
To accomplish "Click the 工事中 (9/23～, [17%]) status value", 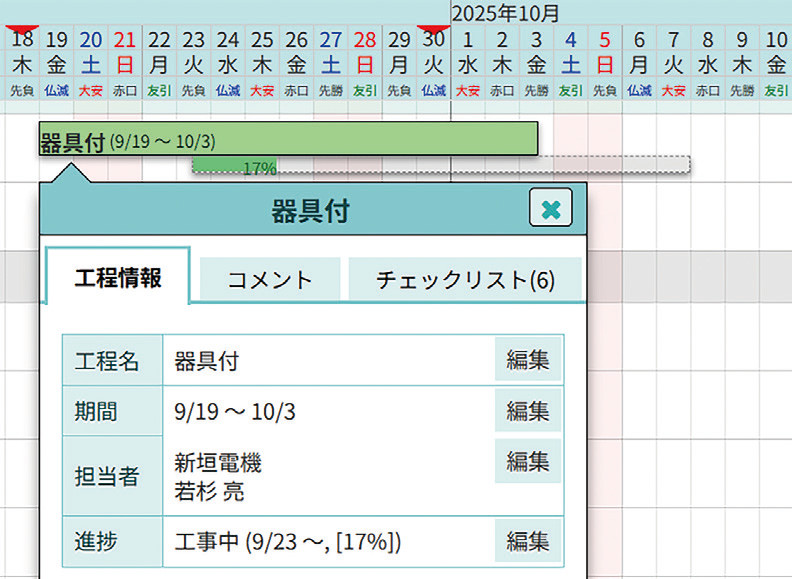I will (288, 542).
